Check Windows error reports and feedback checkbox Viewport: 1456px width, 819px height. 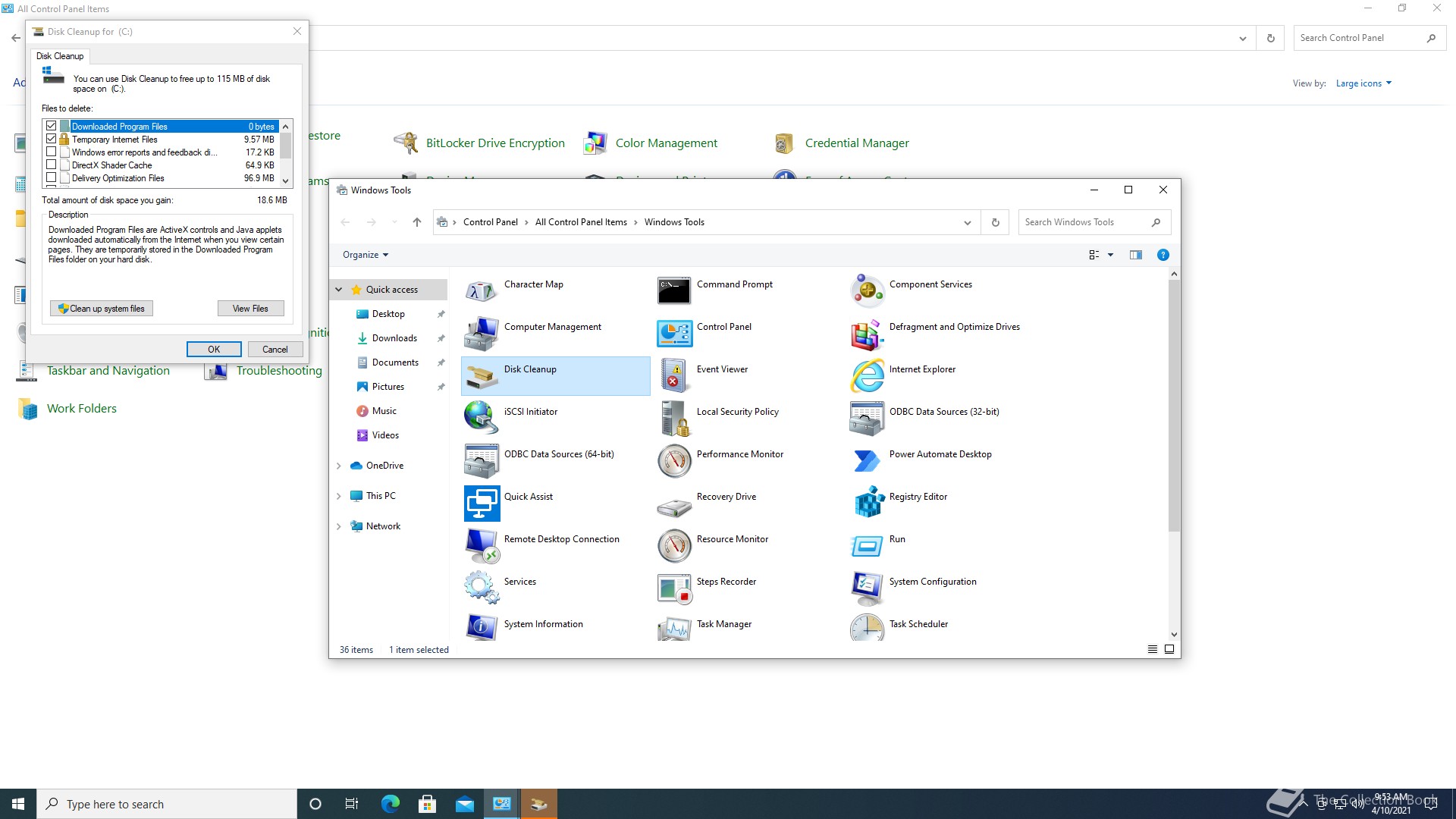click(52, 152)
